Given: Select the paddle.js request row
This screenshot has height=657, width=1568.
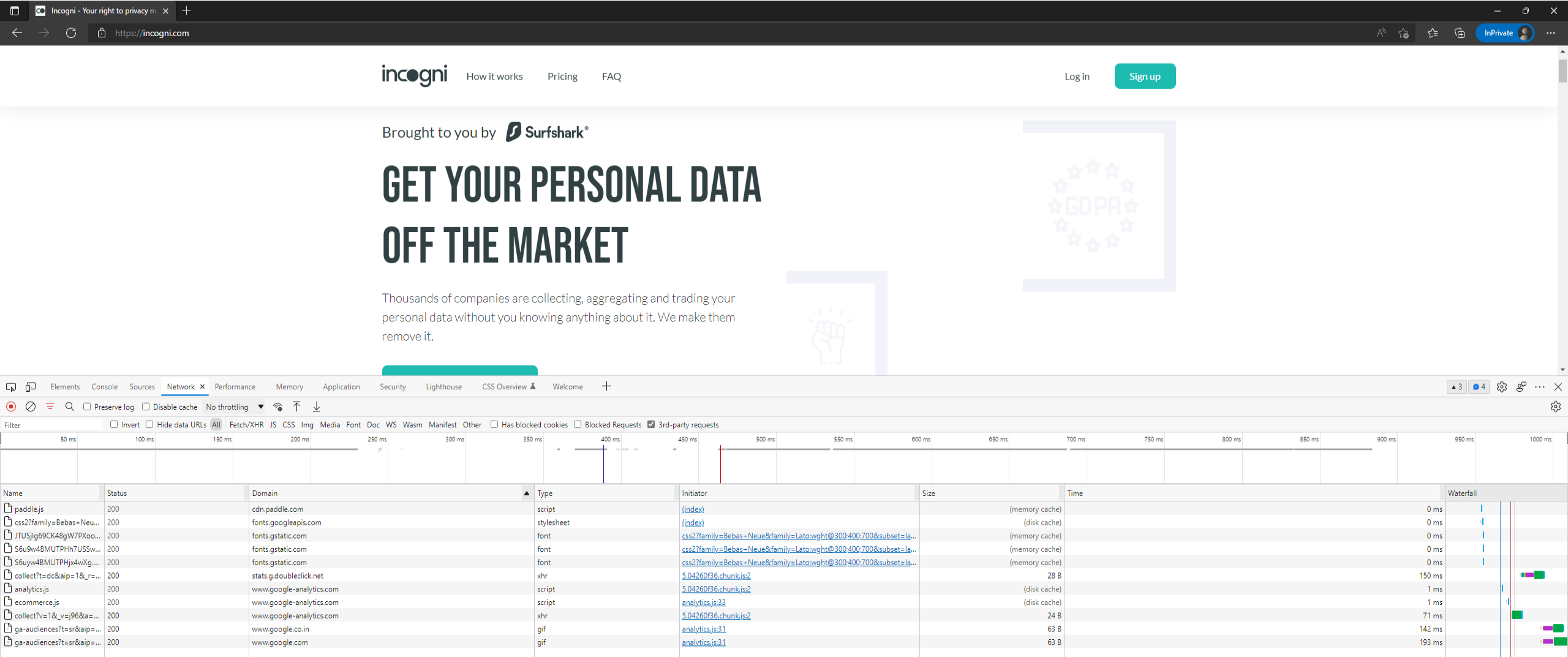Looking at the screenshot, I should pyautogui.click(x=723, y=509).
